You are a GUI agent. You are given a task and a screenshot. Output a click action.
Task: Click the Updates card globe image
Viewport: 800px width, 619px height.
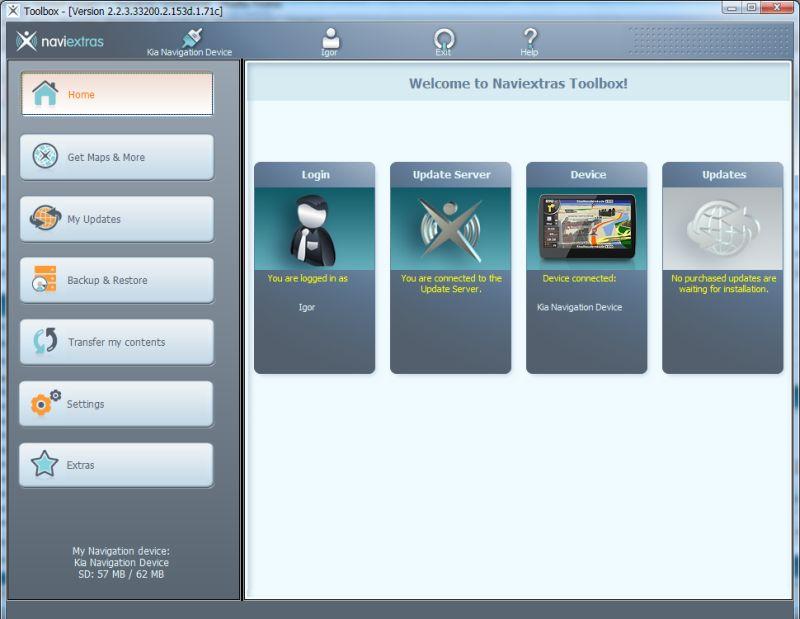pos(722,229)
